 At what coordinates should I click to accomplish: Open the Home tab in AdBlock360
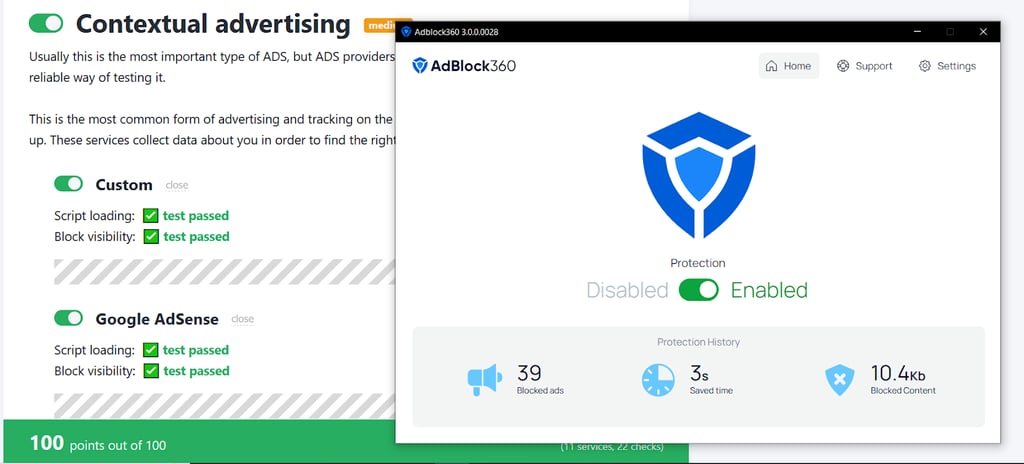[x=788, y=66]
